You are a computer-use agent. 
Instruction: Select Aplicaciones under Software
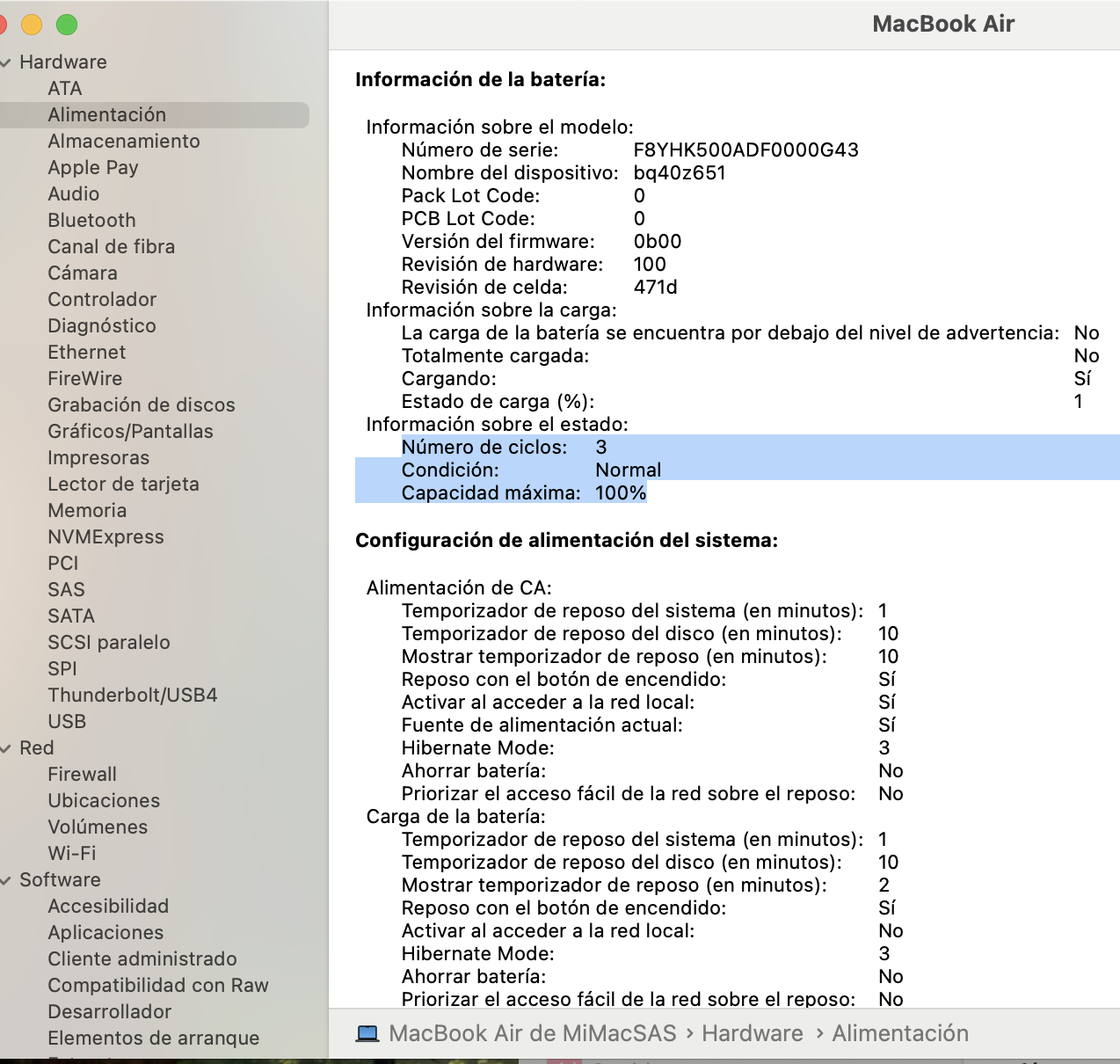[x=105, y=932]
